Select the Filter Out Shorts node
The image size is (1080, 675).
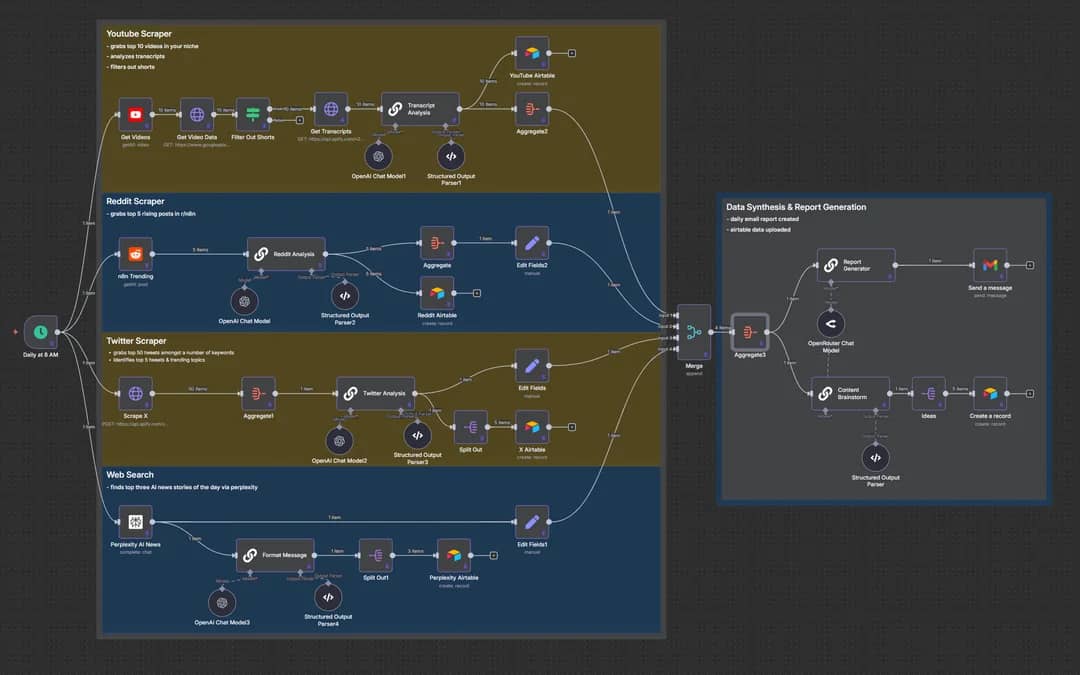point(252,114)
